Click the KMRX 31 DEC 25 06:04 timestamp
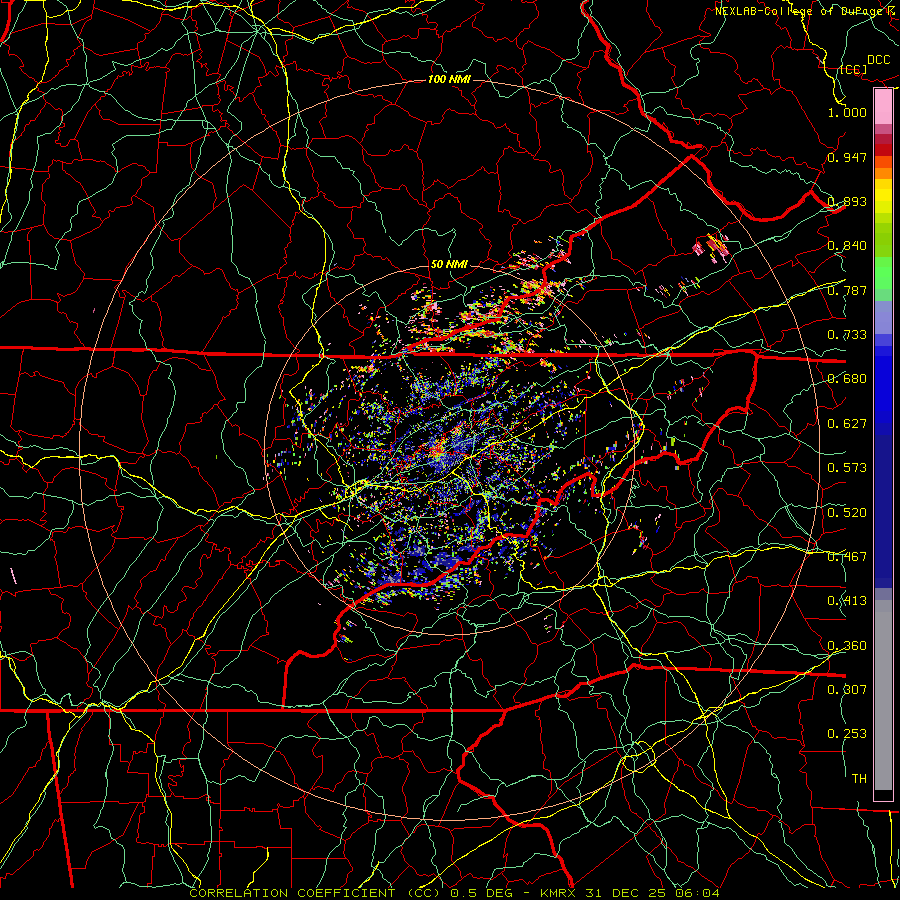The height and width of the screenshot is (900, 900). pyautogui.click(x=630, y=893)
